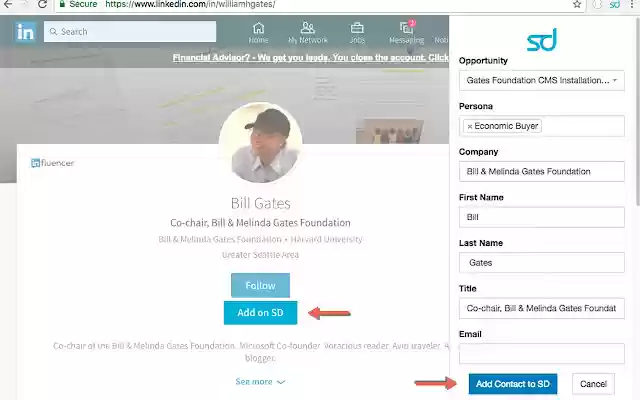Click the browser address bar URL
The width and height of the screenshot is (640, 400).
[190, 4]
